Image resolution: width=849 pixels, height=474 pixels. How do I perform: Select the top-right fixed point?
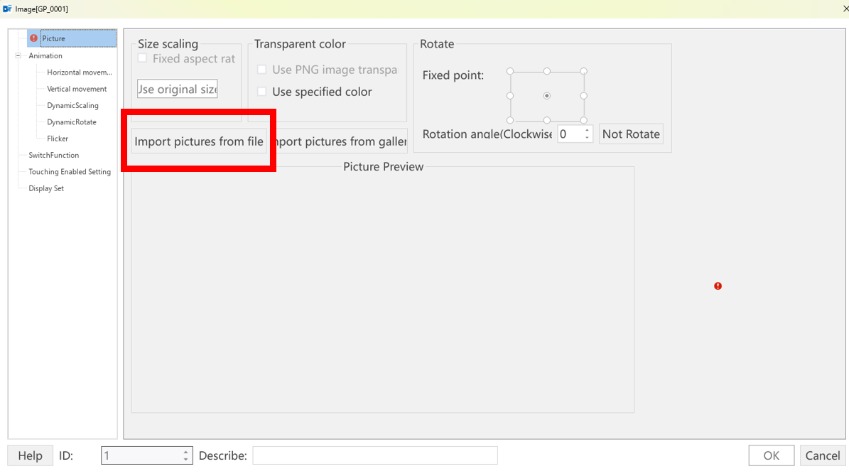(584, 71)
